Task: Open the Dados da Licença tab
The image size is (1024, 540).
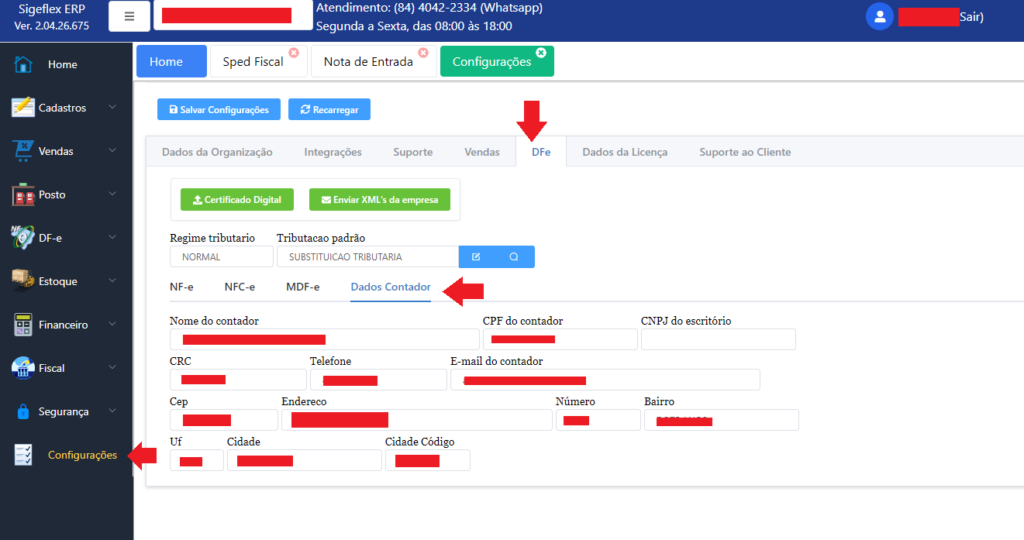Action: [625, 152]
